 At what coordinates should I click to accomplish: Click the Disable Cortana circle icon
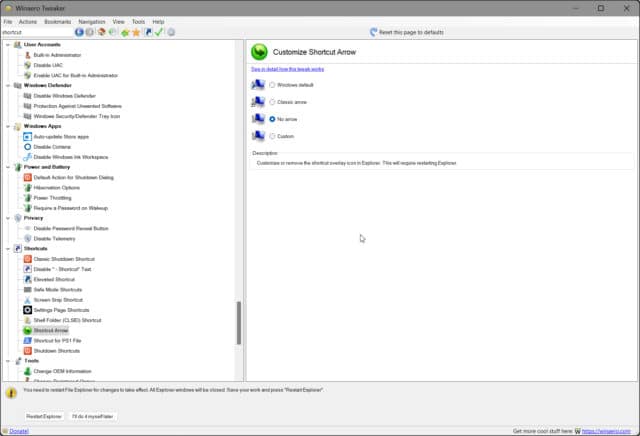(27, 147)
